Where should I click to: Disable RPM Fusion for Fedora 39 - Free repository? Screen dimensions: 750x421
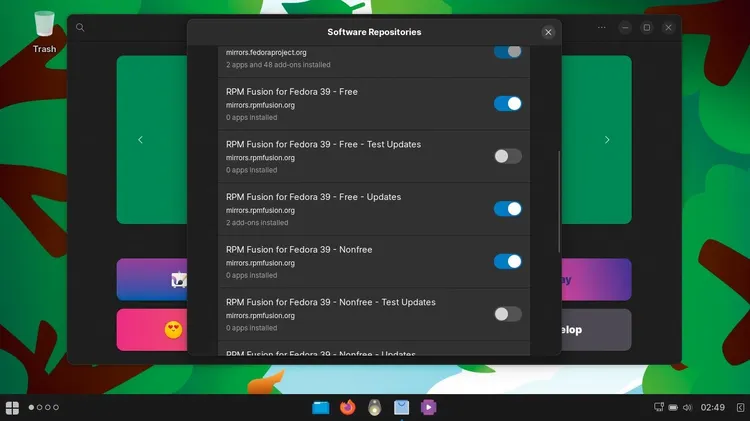coord(507,103)
